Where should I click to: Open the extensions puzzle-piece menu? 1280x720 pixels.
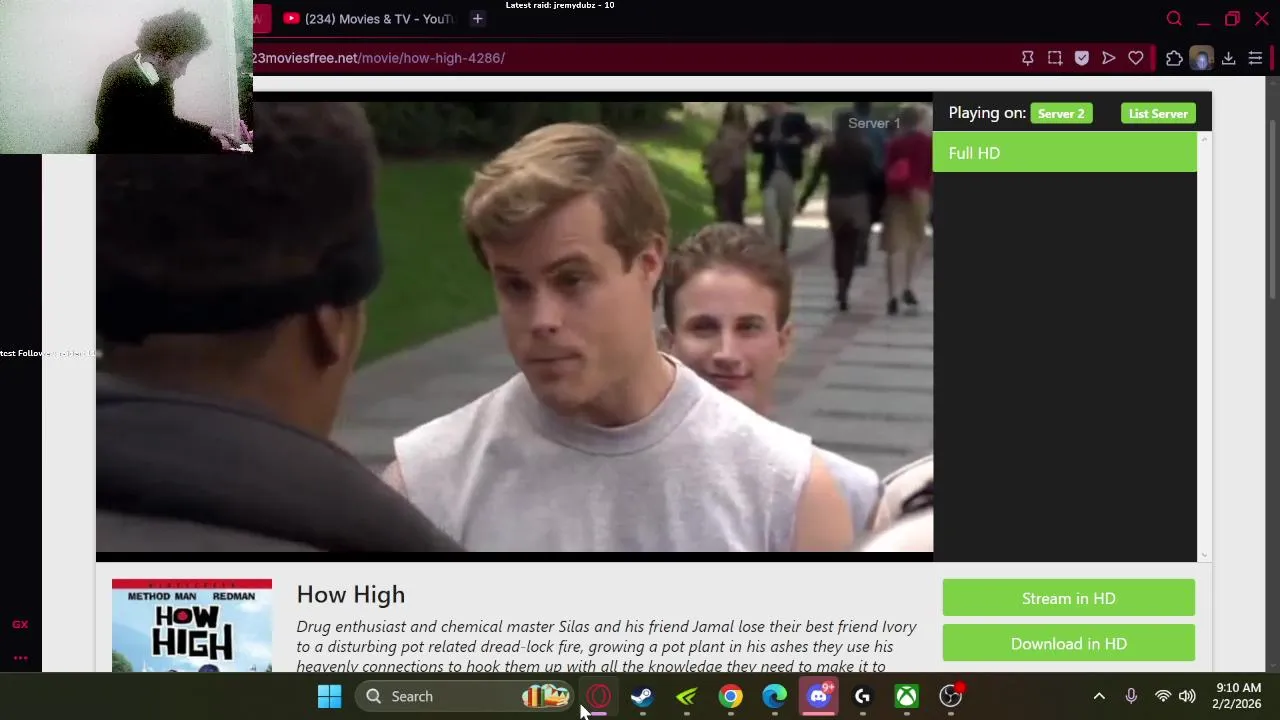[x=1174, y=58]
